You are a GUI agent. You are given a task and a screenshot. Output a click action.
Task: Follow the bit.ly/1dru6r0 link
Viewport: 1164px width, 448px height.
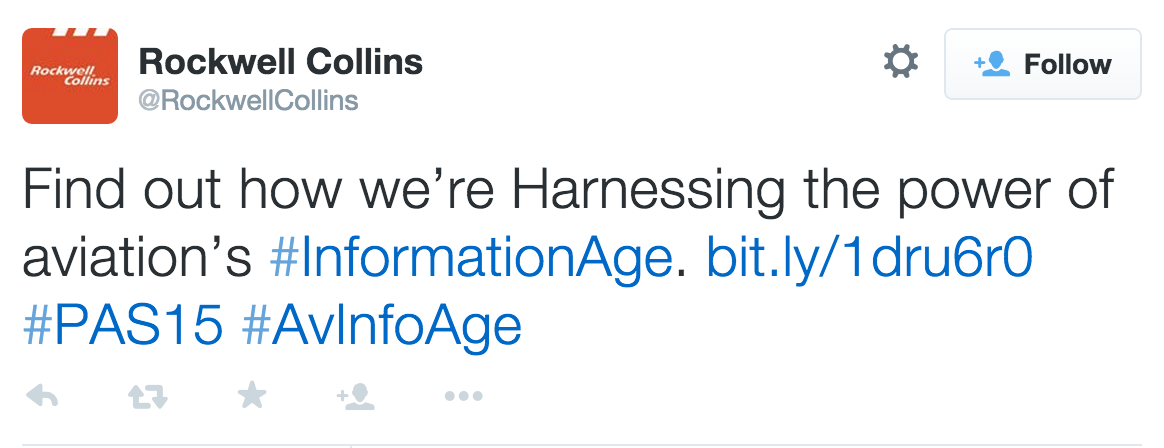[869, 259]
